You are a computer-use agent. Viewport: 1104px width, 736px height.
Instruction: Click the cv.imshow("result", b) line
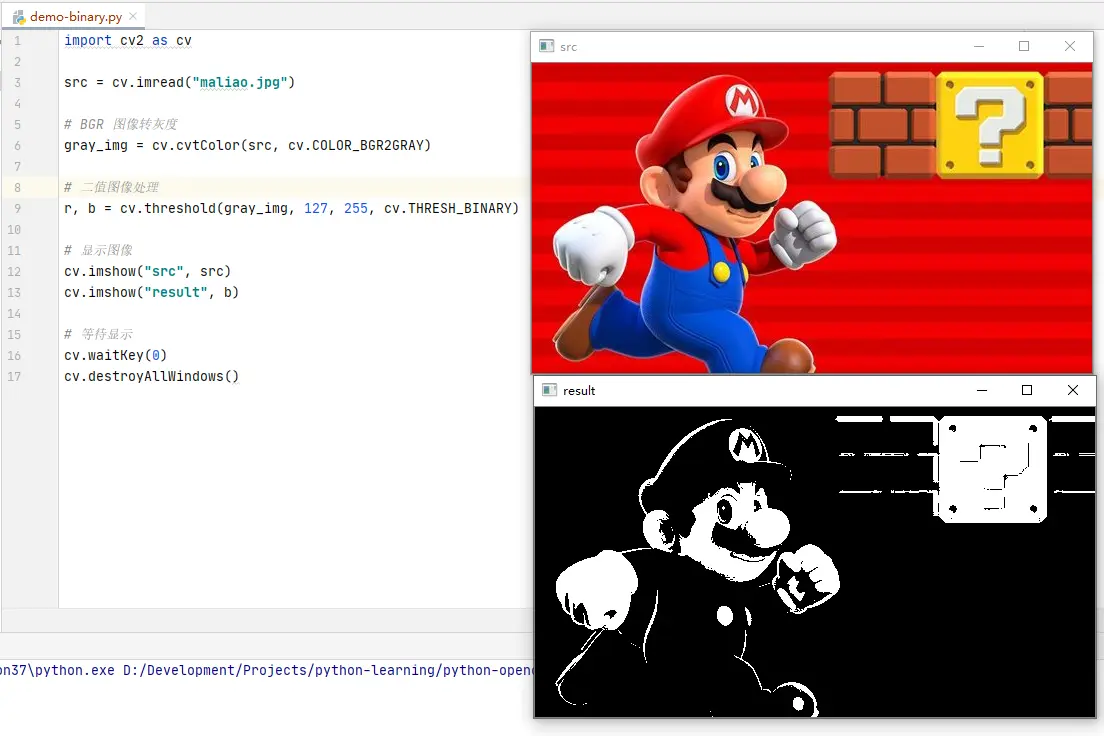(151, 292)
